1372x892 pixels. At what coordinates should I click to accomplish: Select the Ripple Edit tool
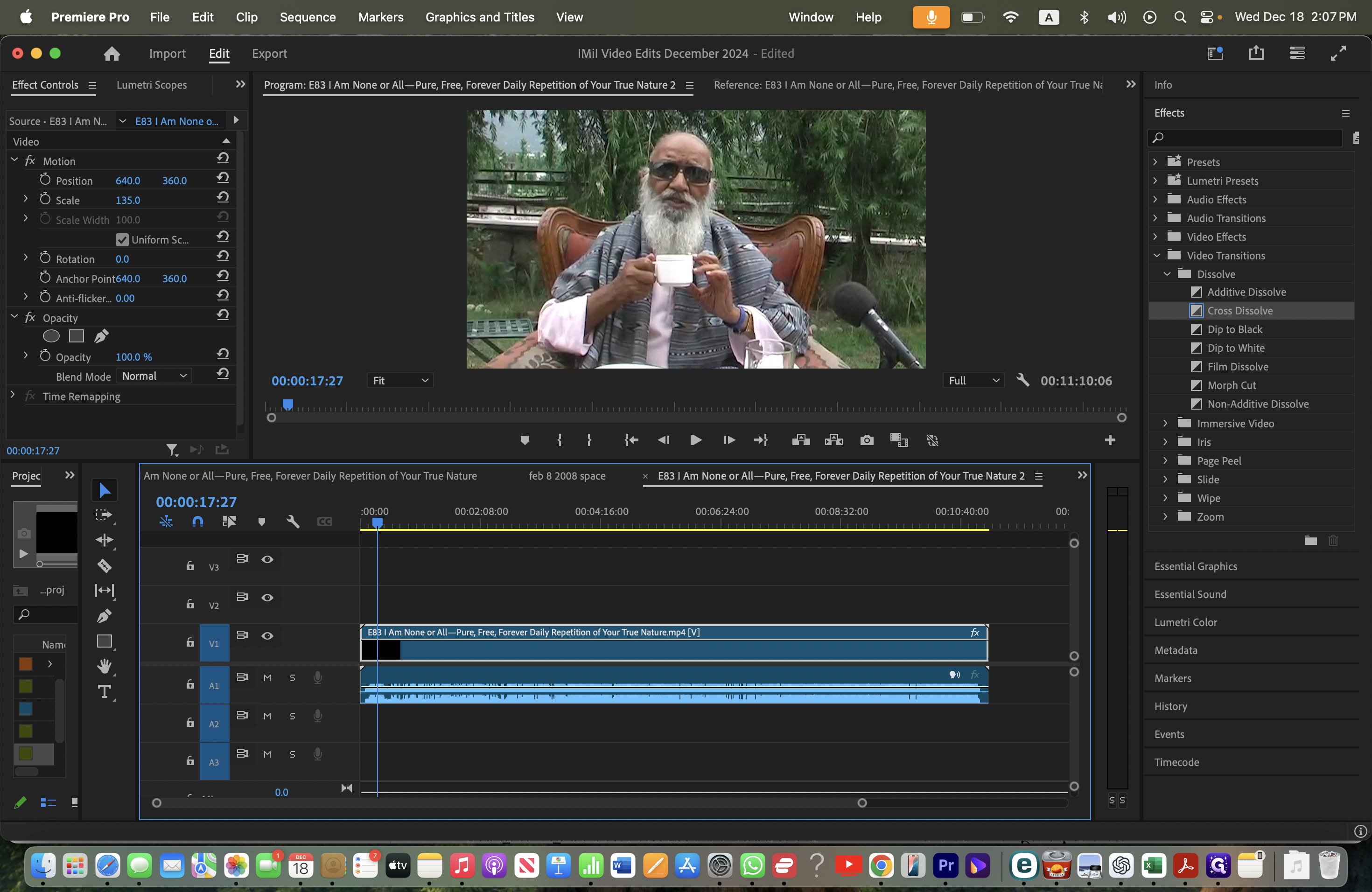coord(105,540)
